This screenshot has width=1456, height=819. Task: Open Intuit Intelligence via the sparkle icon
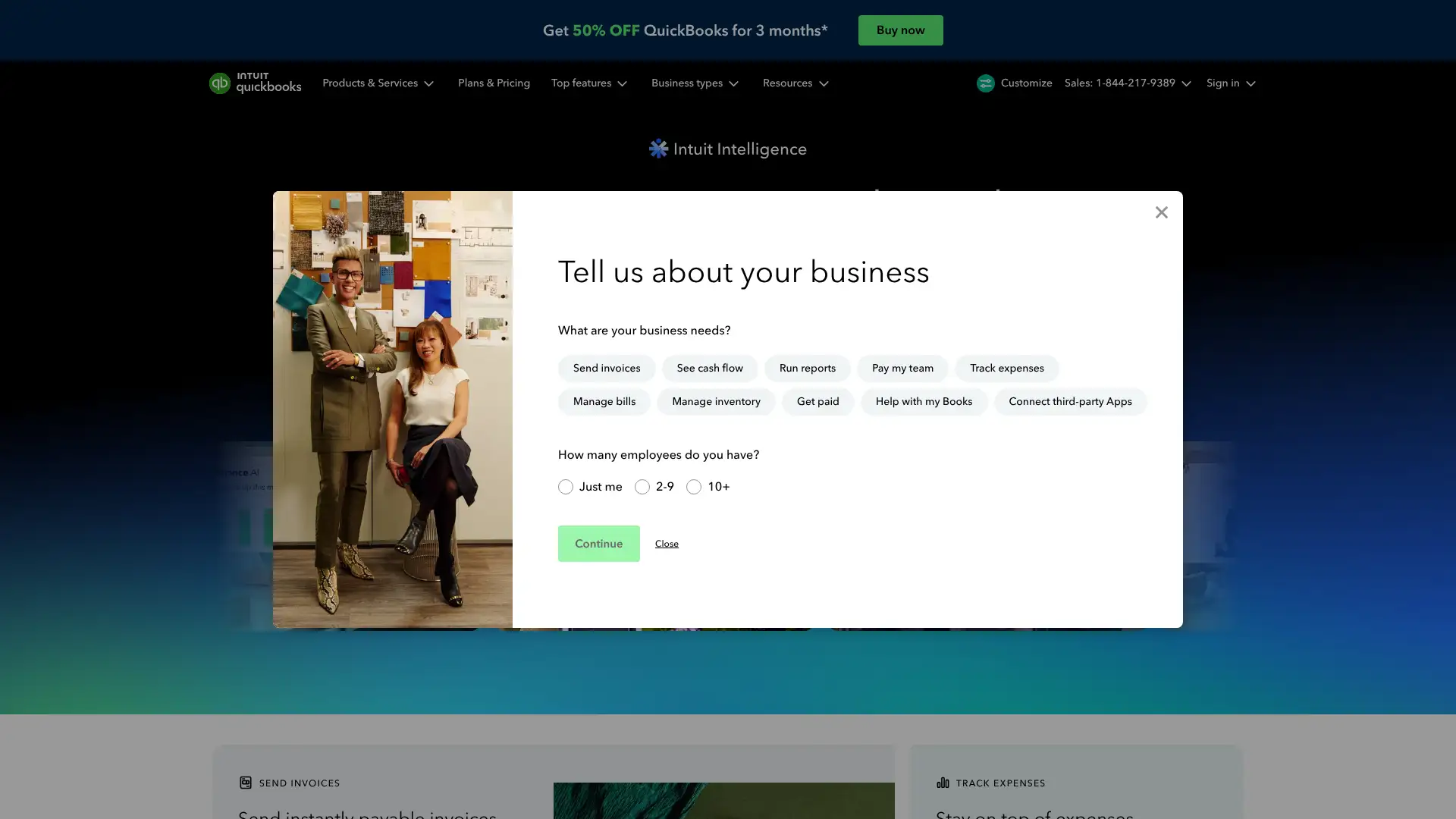[x=657, y=149]
